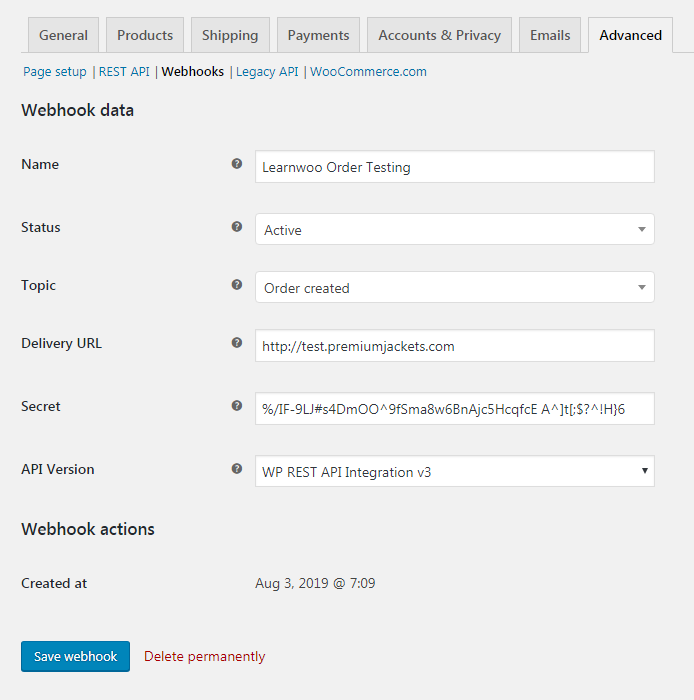The width and height of the screenshot is (694, 700).
Task: Focus the Name input field
Action: coord(455,167)
